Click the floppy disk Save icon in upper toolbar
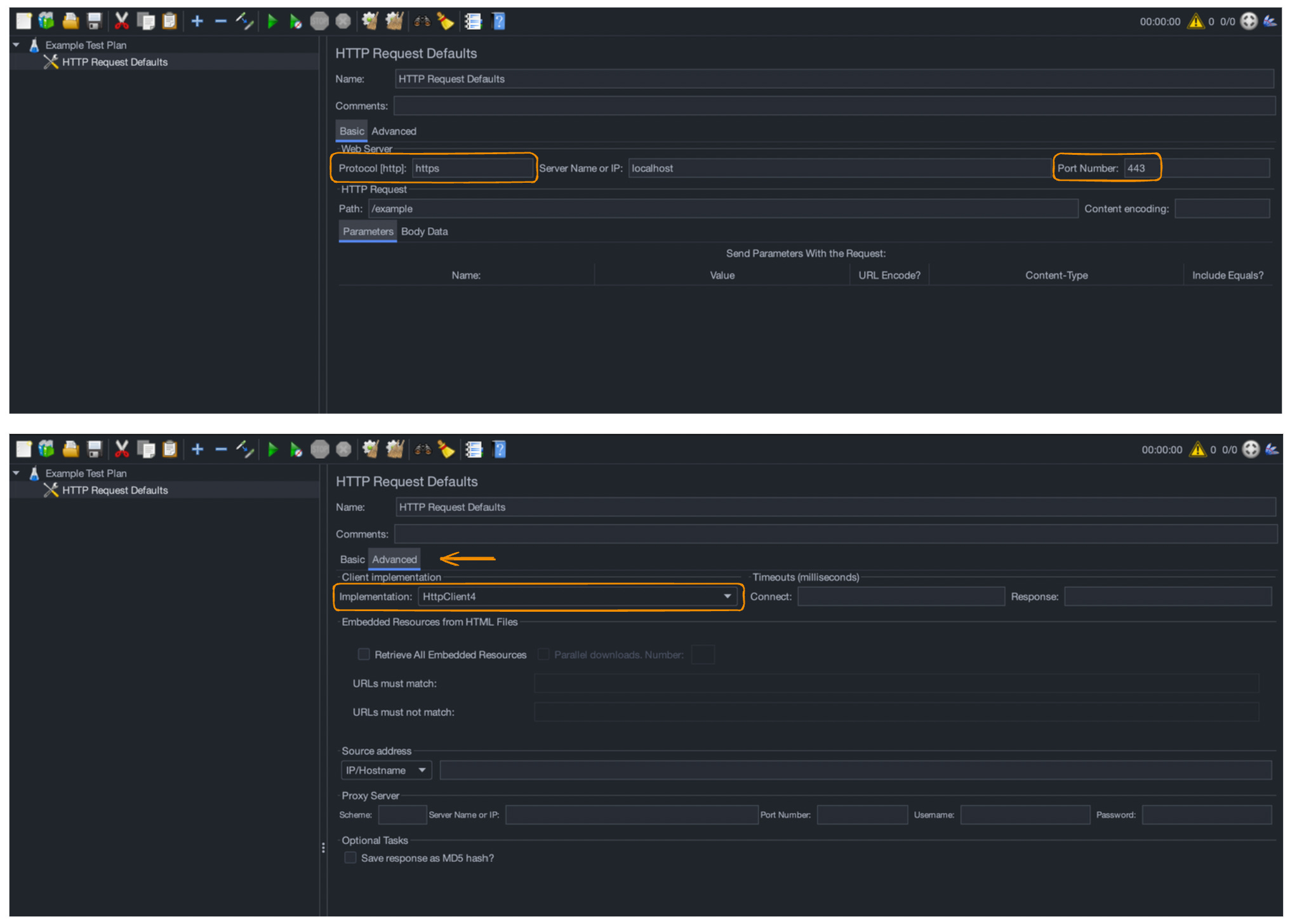Viewport: 1290px width, 924px height. click(95, 22)
